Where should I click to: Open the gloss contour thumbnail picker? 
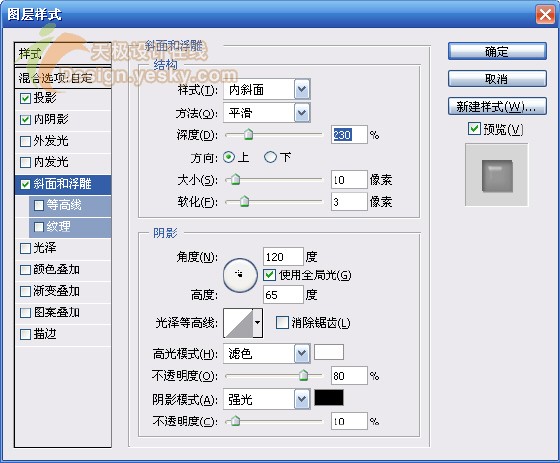[x=243, y=323]
